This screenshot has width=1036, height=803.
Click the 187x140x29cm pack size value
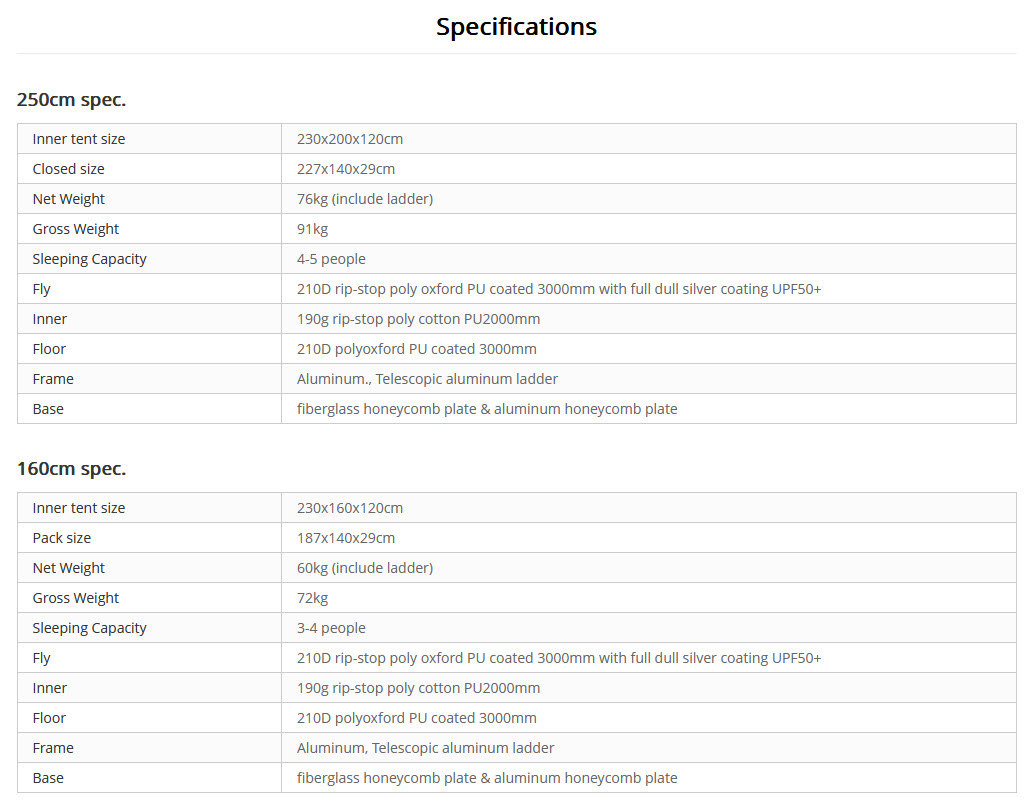[346, 538]
